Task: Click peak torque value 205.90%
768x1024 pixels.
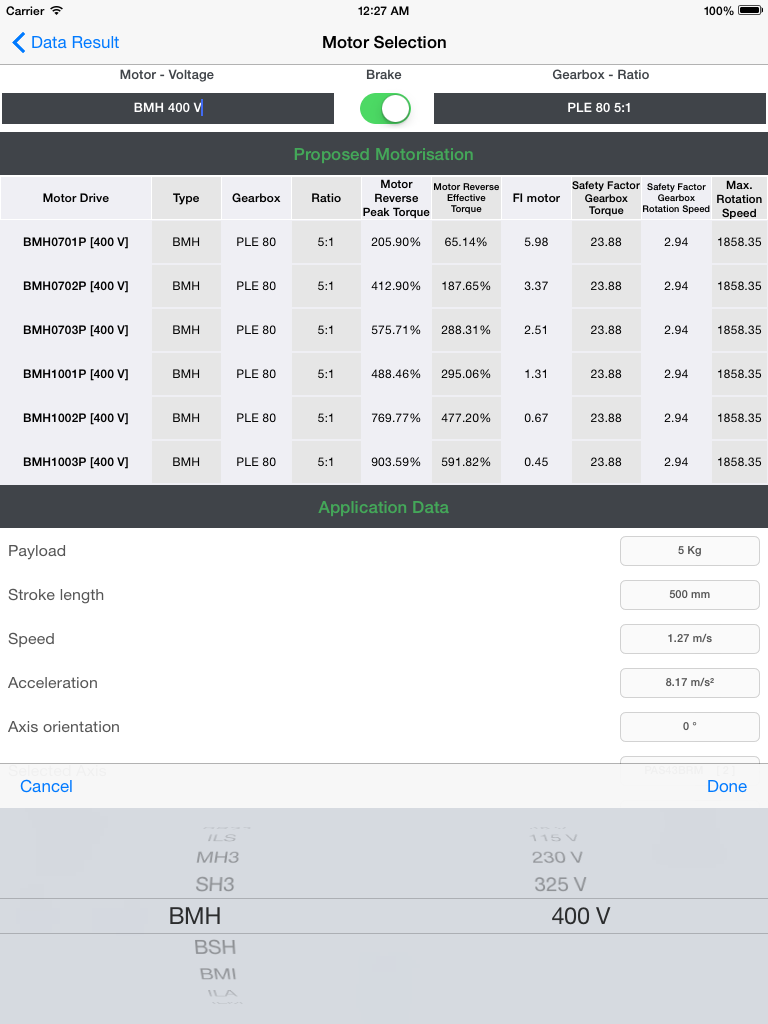Action: (396, 242)
